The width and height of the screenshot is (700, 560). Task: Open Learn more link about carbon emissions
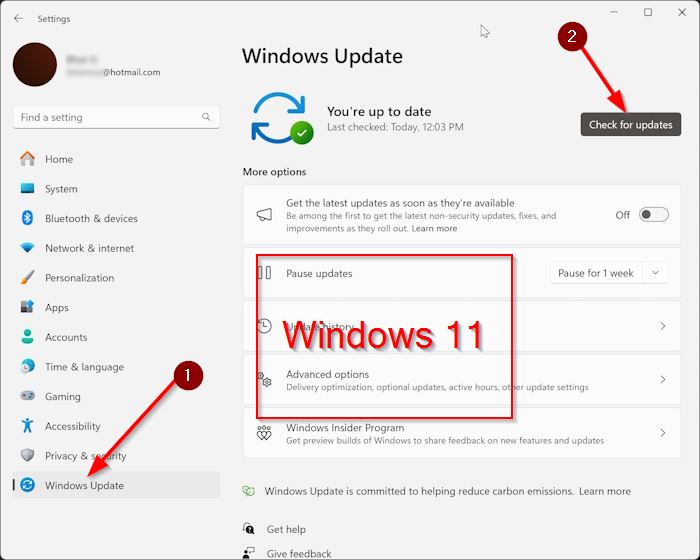pos(605,491)
